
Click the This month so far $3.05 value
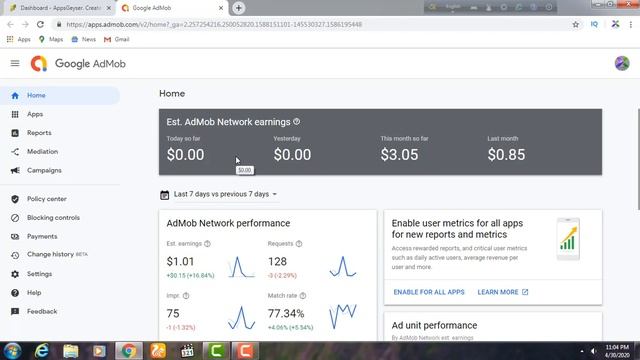coord(399,155)
